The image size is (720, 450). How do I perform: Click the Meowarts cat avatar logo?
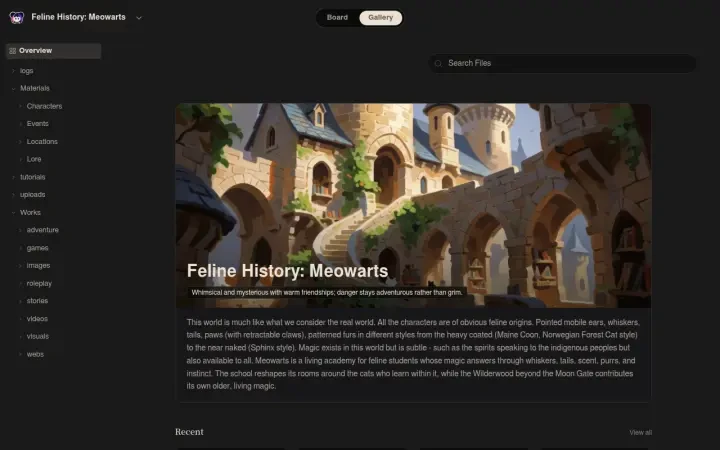[x=17, y=17]
